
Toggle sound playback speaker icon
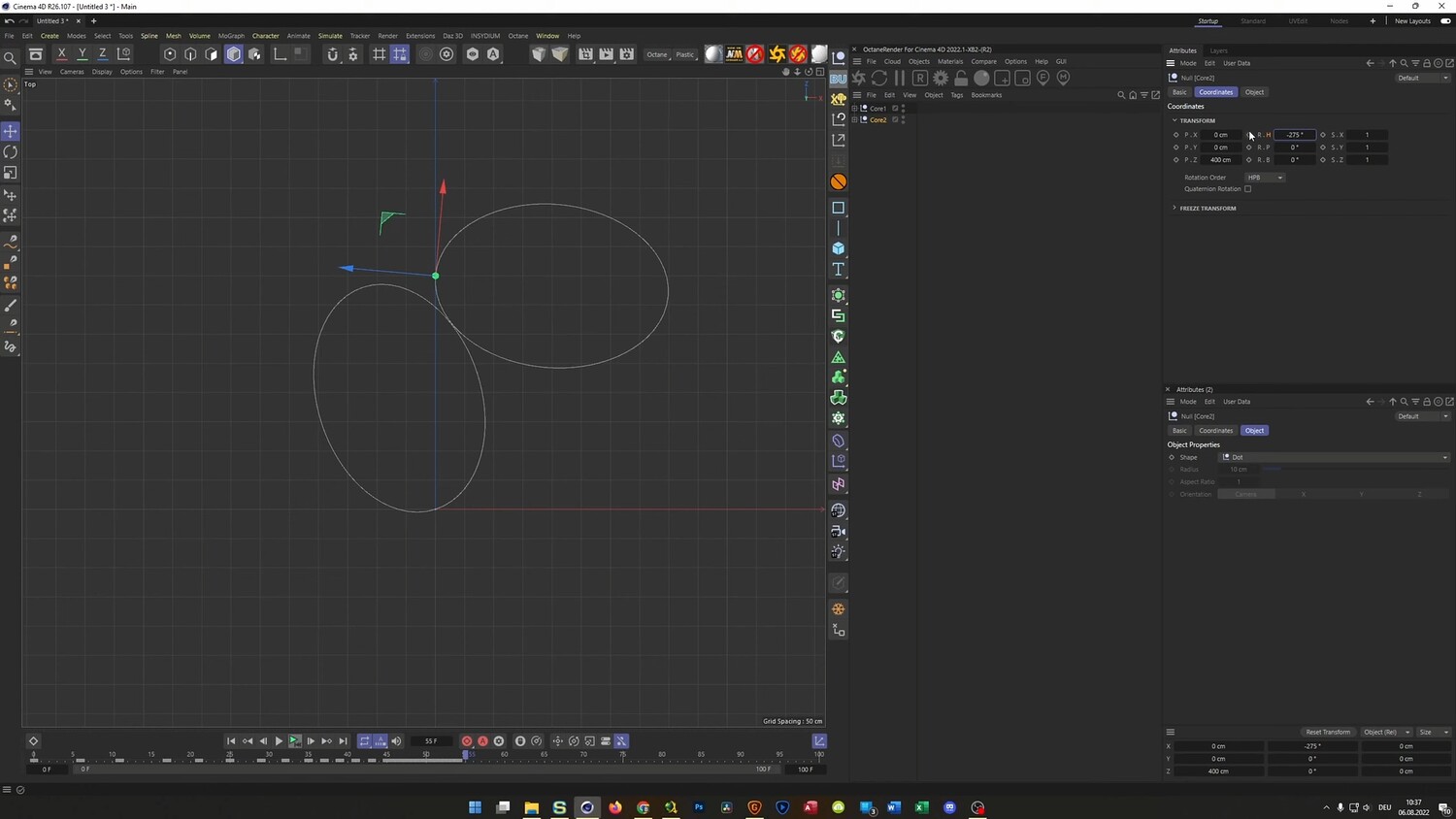[x=396, y=741]
